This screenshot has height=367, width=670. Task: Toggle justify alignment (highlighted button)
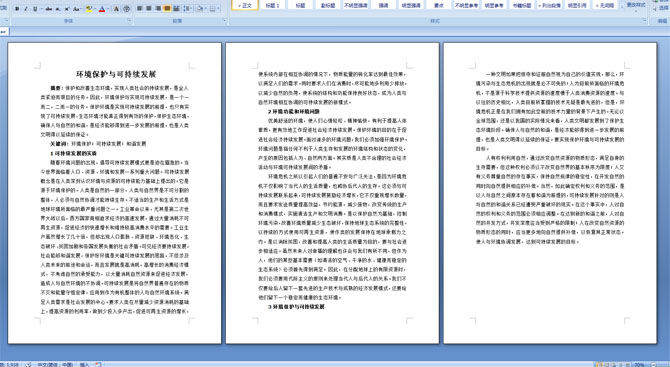(167, 9)
